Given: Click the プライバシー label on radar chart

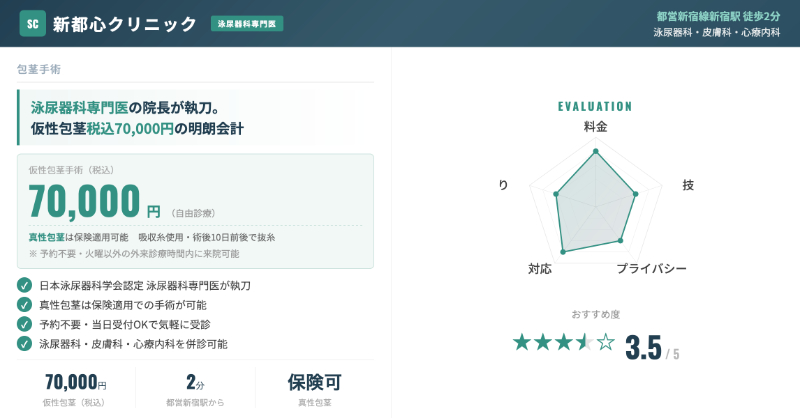Looking at the screenshot, I should (651, 270).
